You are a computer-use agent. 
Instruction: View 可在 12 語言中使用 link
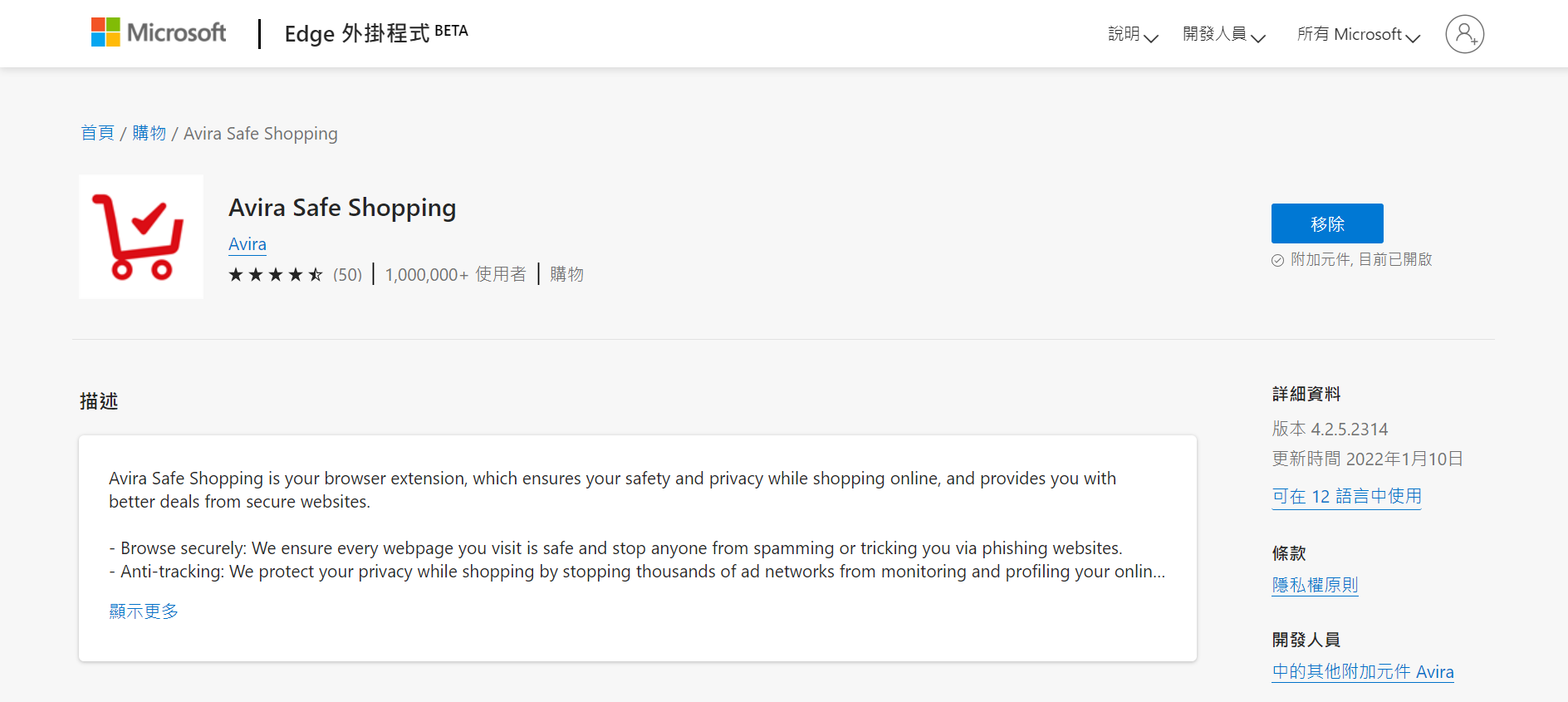[1346, 496]
